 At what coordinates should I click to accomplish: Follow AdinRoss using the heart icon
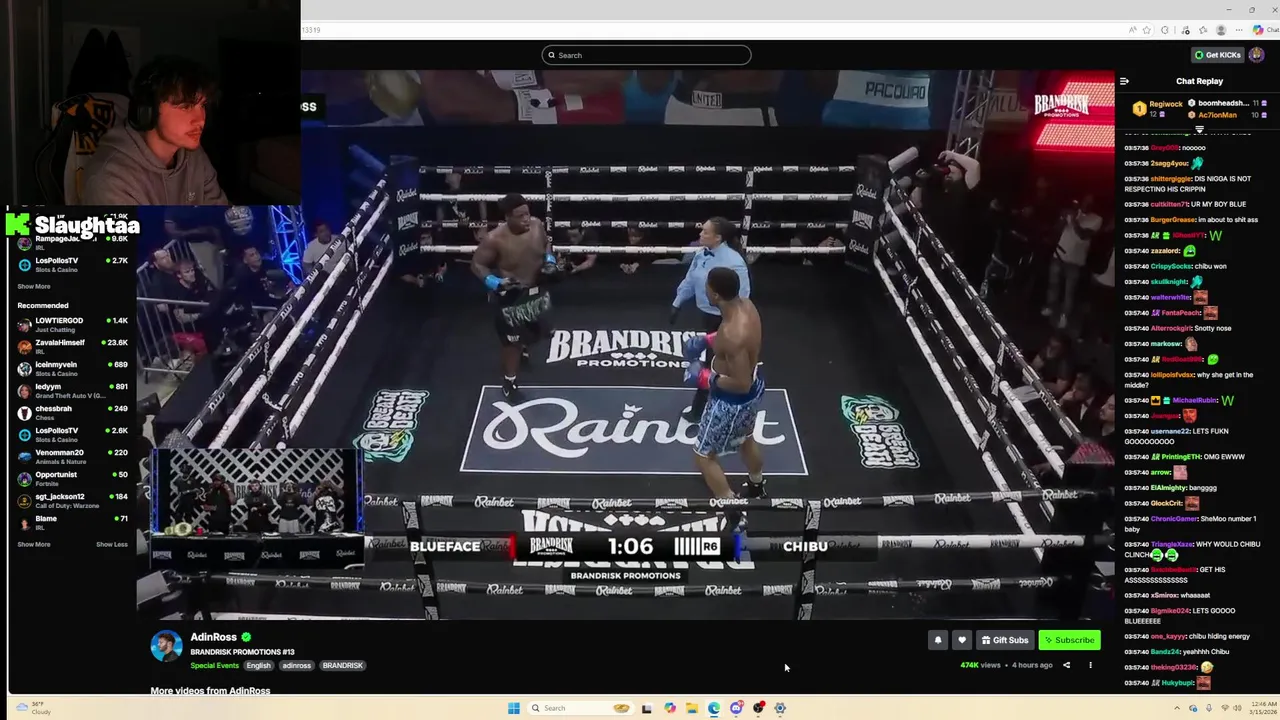pyautogui.click(x=962, y=640)
